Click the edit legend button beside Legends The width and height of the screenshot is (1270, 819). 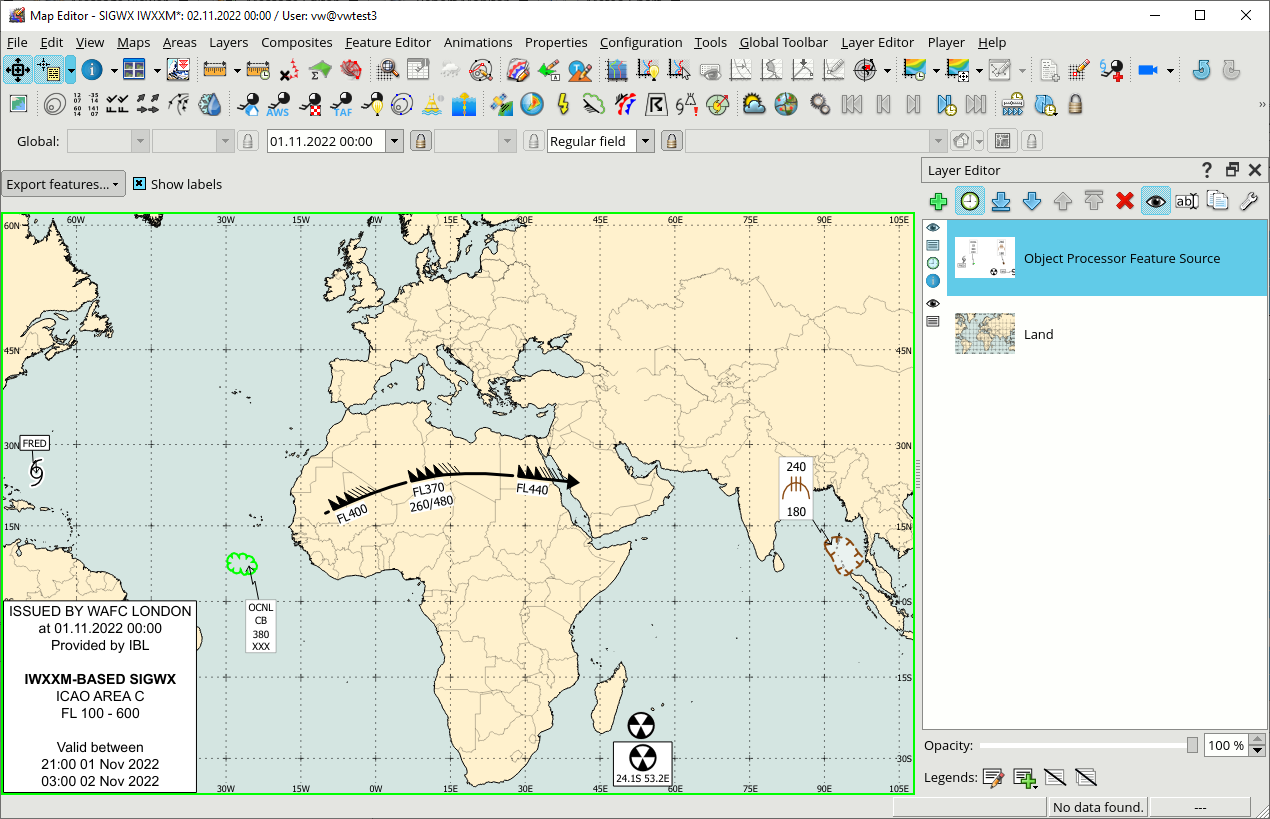coord(993,777)
